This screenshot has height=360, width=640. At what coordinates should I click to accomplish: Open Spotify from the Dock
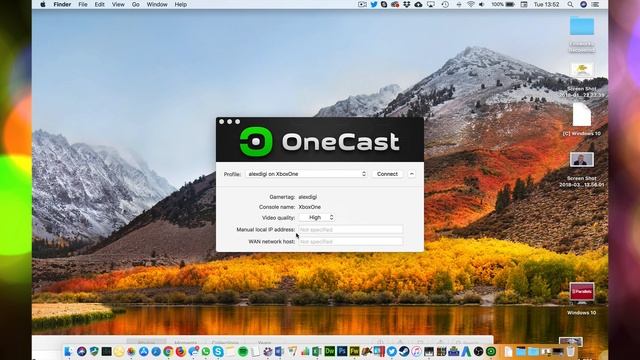(x=242, y=351)
